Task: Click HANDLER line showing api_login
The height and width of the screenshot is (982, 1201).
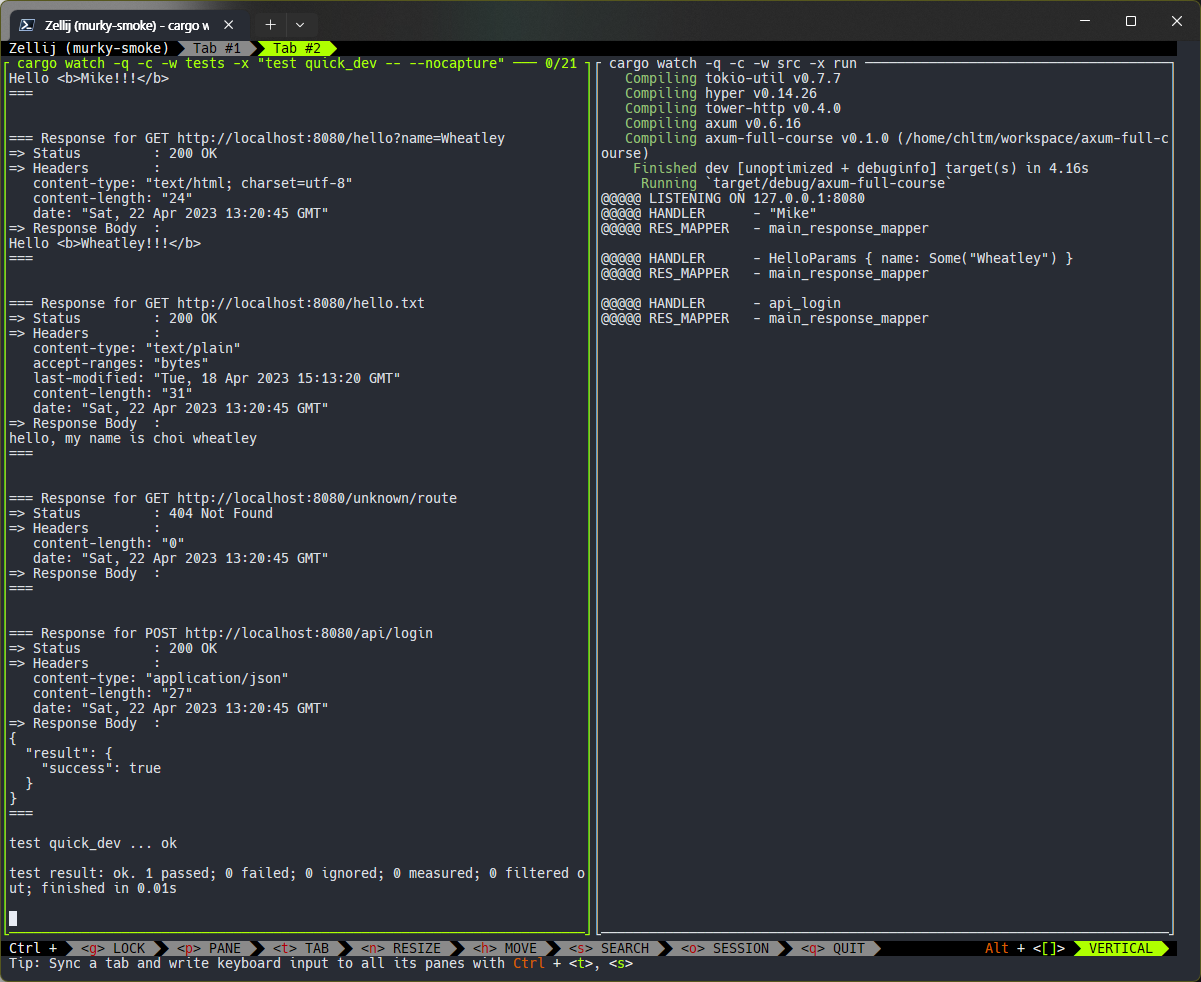Action: (x=721, y=303)
